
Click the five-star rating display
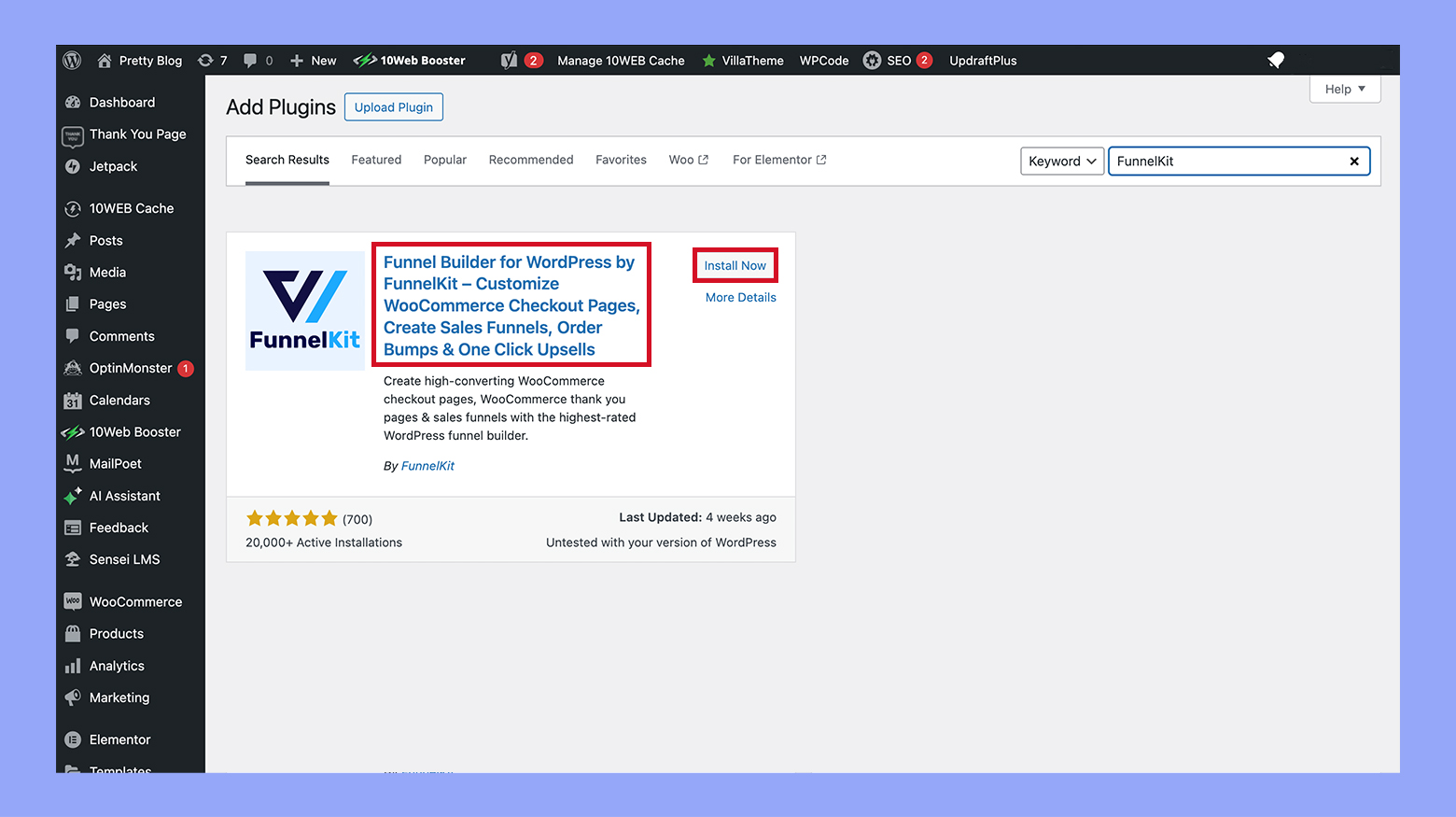point(291,517)
